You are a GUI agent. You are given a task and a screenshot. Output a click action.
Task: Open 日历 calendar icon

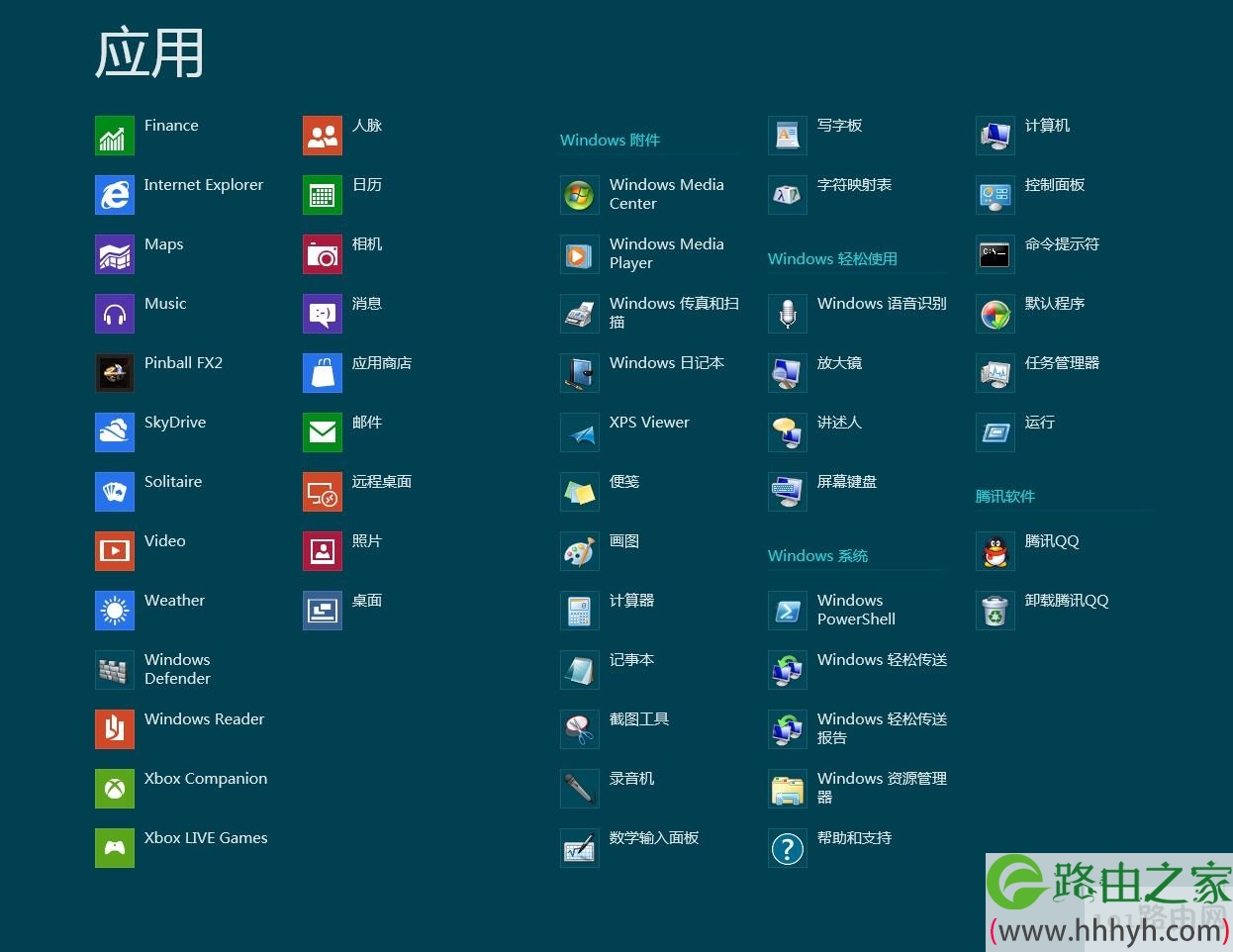pos(323,195)
